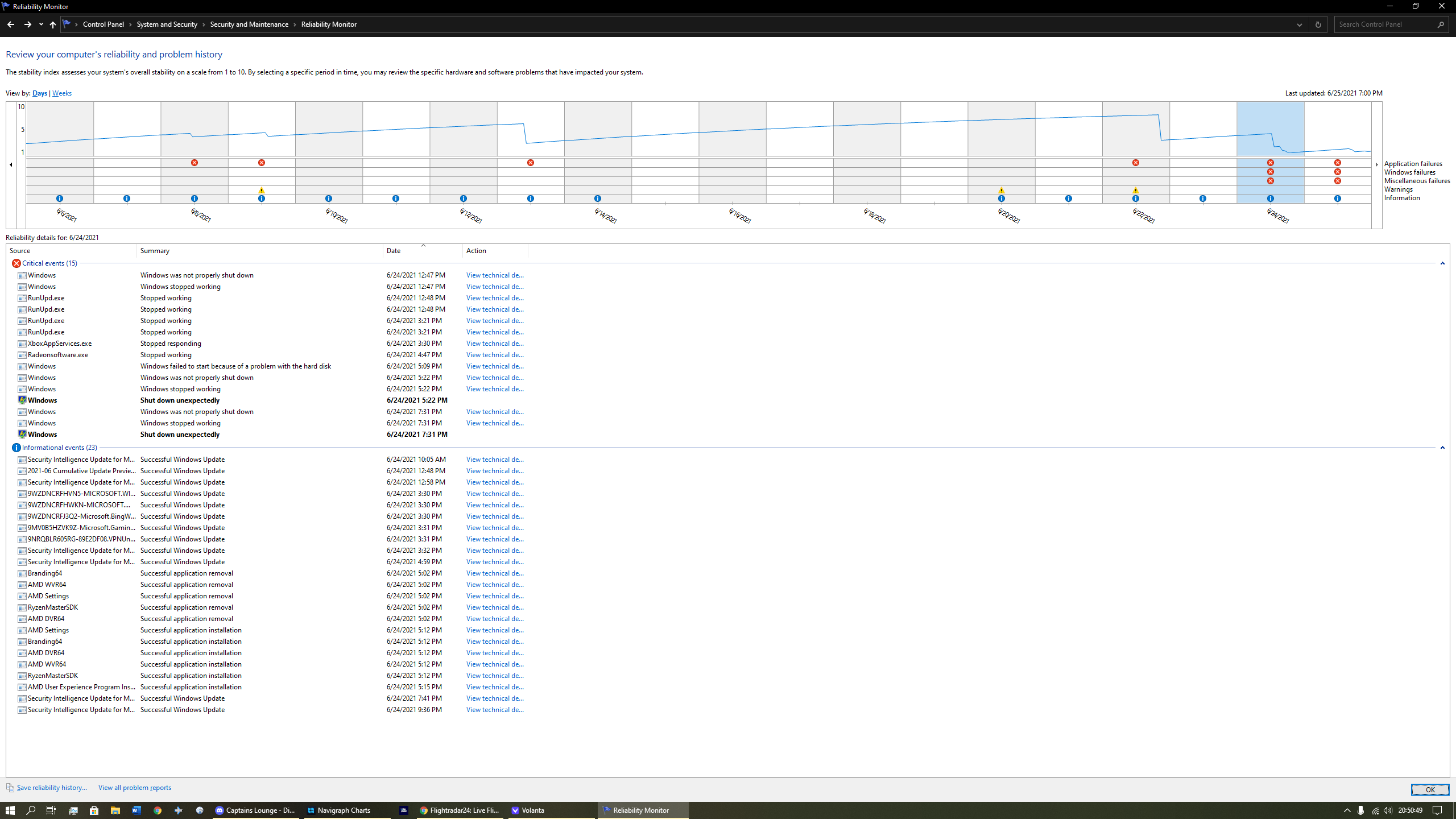The image size is (1456, 819).
Task: Sort the list by Date column
Action: (423, 251)
